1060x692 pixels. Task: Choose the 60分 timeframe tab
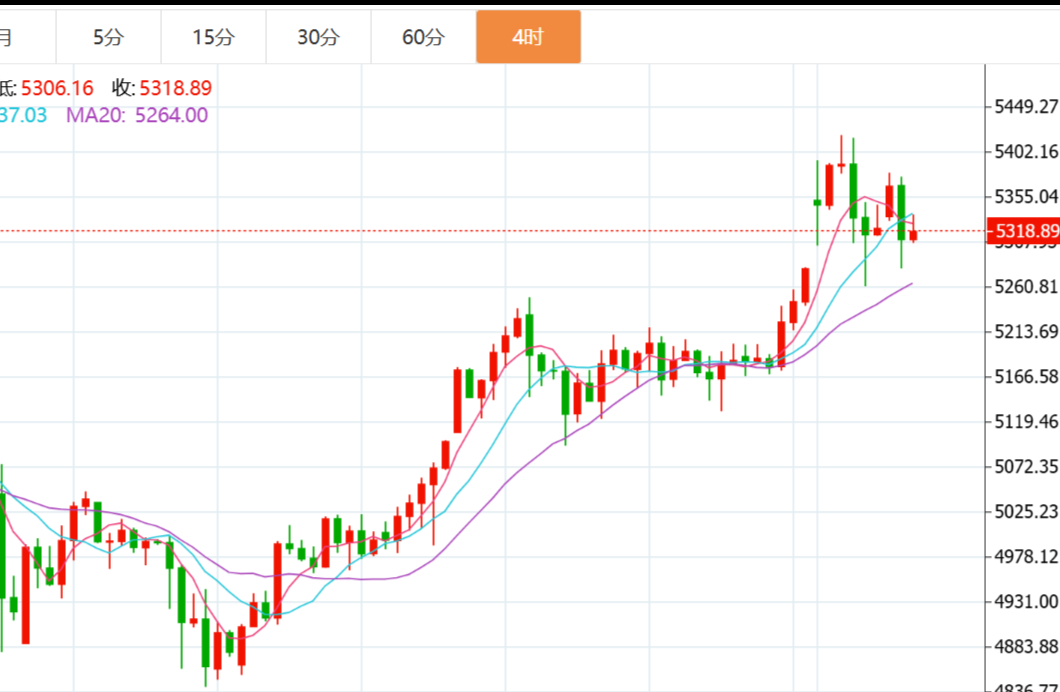point(423,38)
